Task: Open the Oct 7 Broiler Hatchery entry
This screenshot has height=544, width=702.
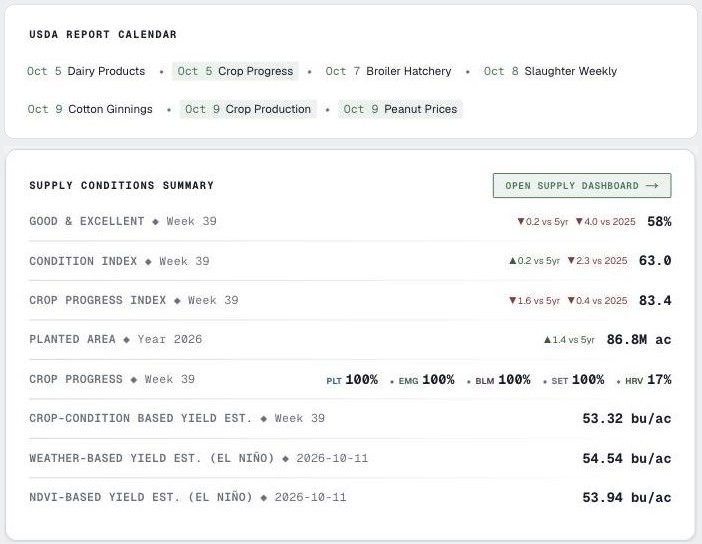Action: coord(388,71)
